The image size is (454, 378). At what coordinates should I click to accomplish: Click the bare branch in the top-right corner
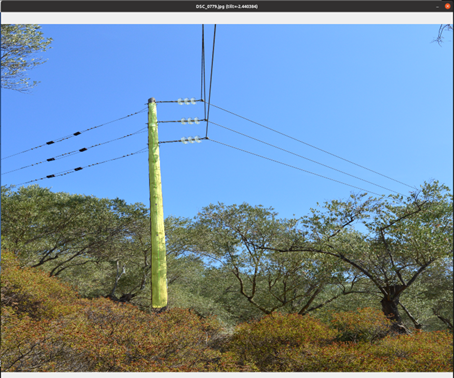443,34
